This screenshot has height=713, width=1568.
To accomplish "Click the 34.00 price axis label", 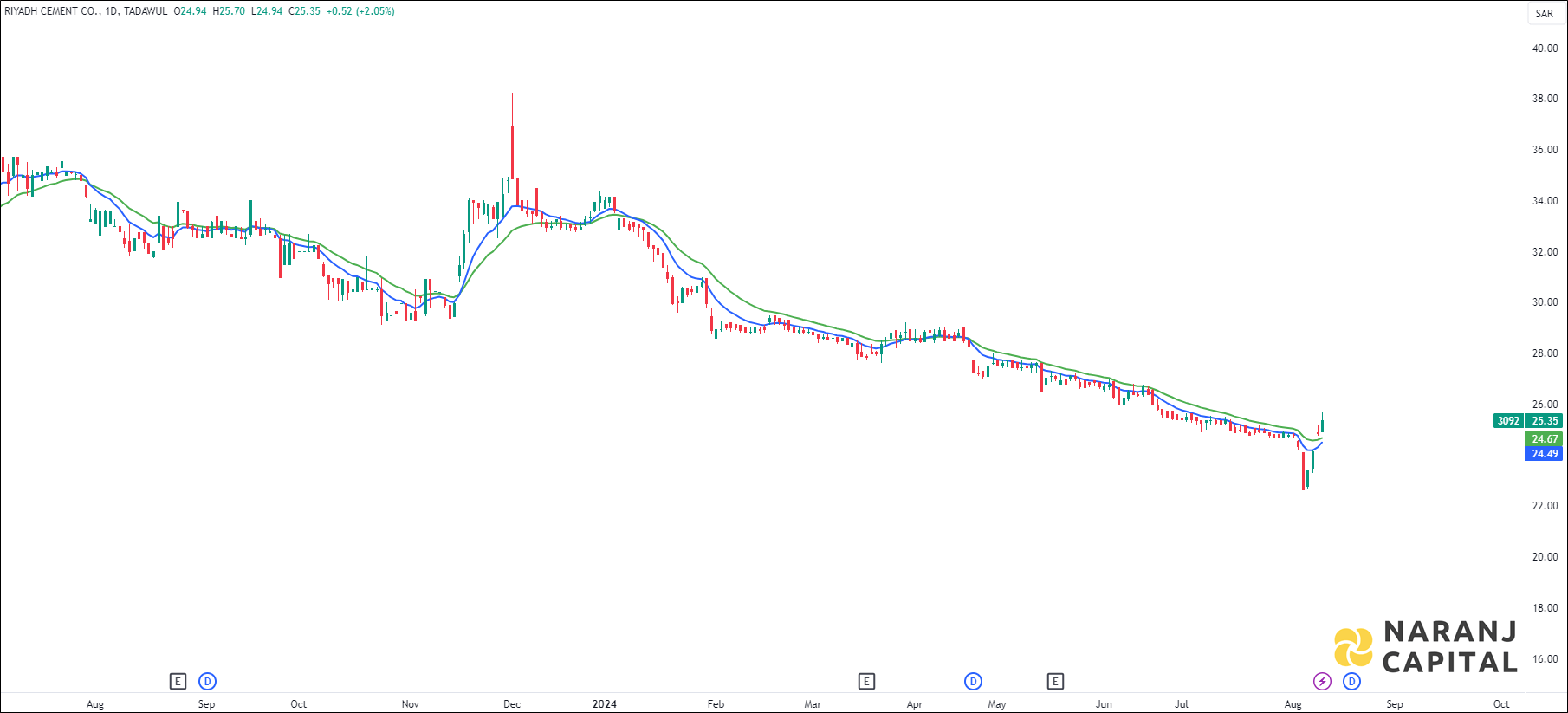I will click(x=1545, y=201).
